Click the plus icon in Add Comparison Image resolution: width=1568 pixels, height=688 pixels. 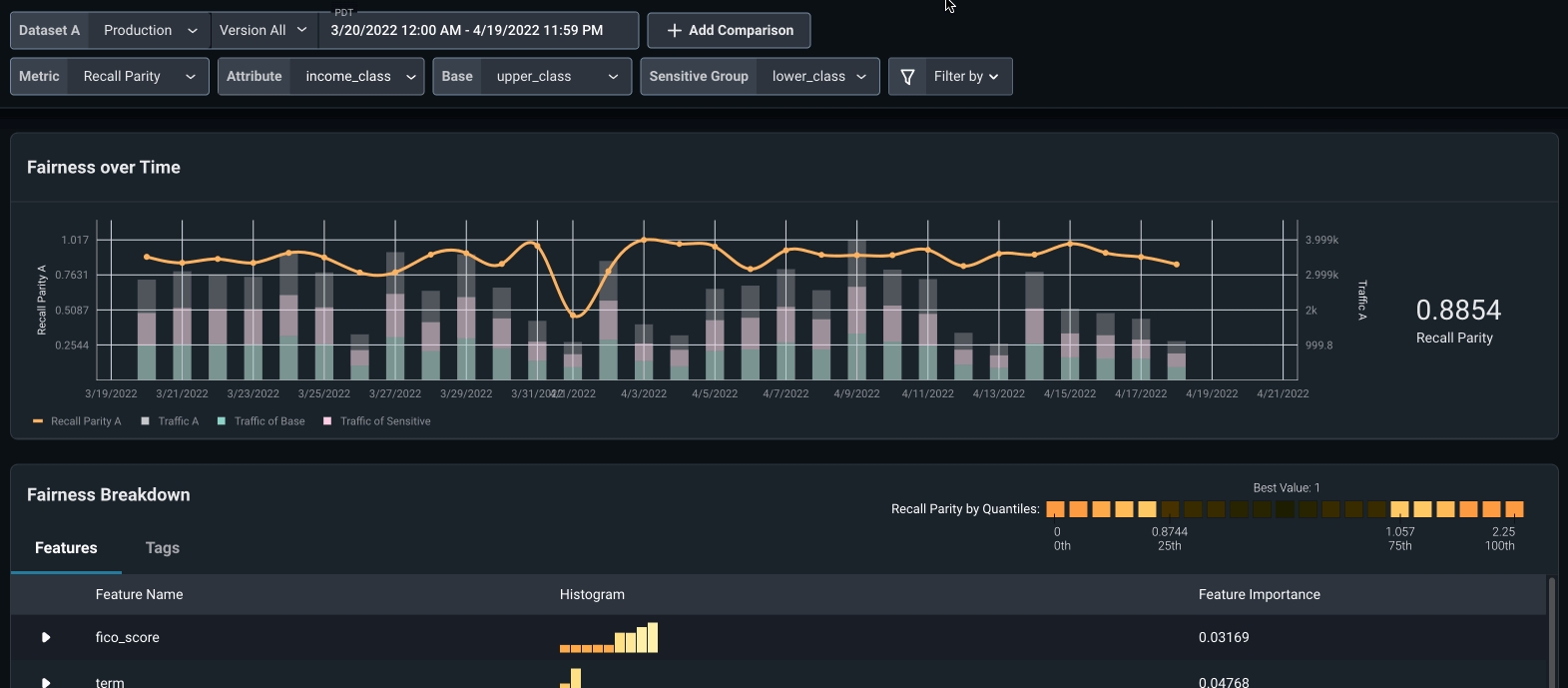pyautogui.click(x=675, y=30)
